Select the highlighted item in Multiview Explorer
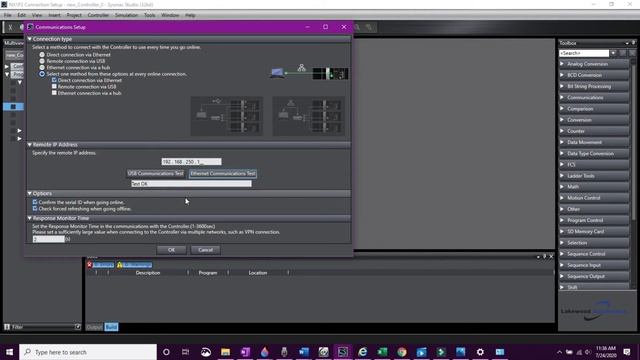Image resolution: width=640 pixels, height=360 pixels. point(13,107)
